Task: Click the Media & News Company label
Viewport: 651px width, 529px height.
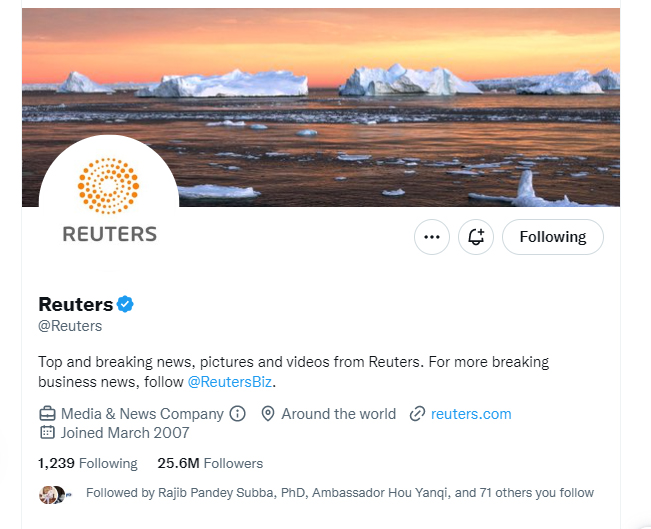Action: click(x=142, y=414)
